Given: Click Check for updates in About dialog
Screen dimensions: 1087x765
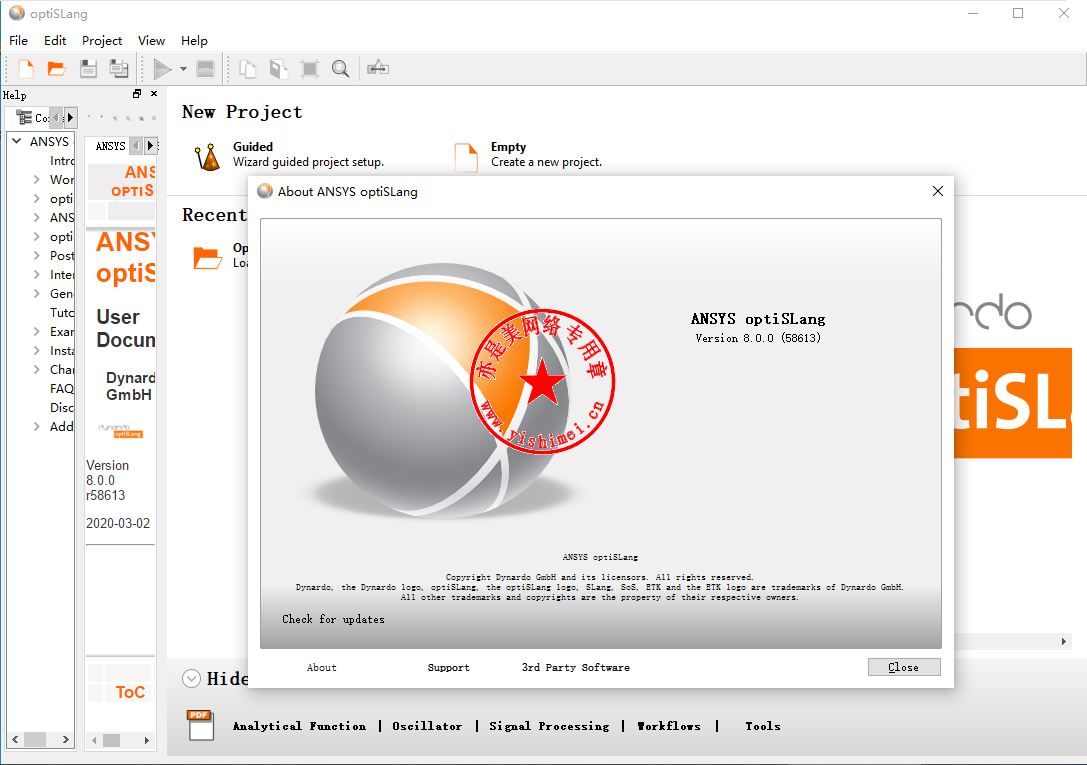Looking at the screenshot, I should (x=333, y=619).
